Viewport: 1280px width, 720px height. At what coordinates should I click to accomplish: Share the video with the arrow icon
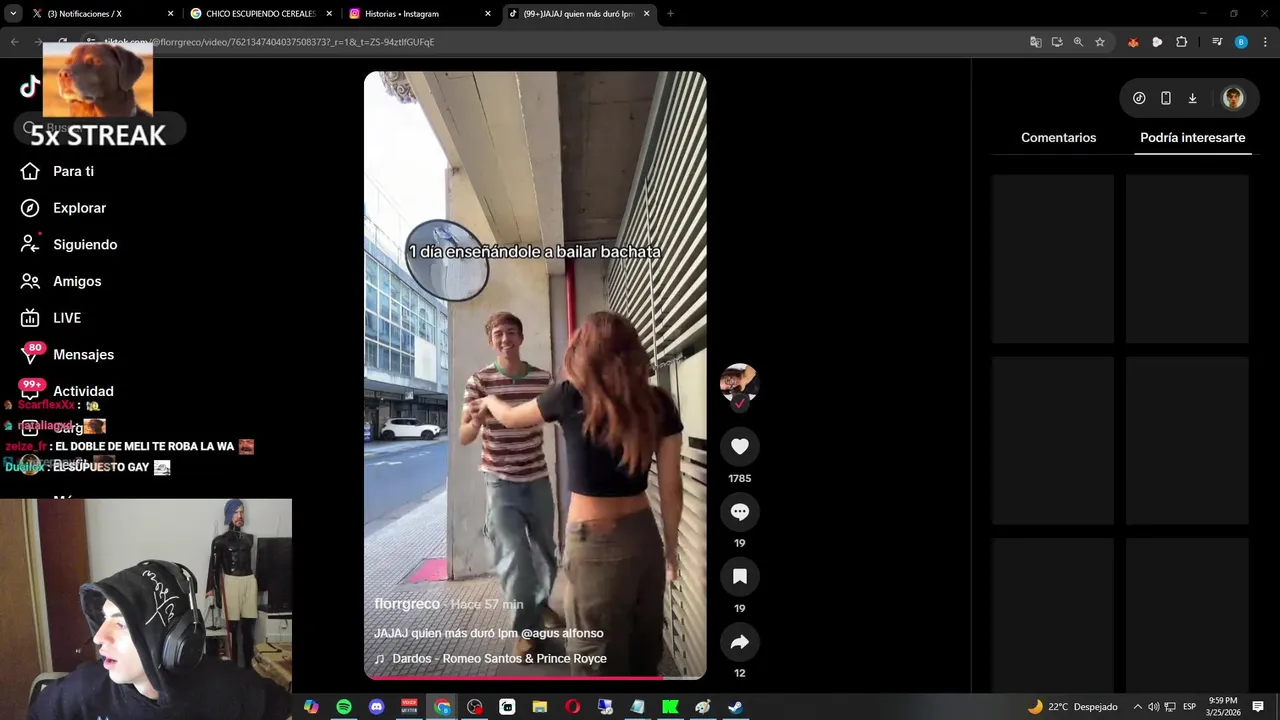(x=740, y=641)
